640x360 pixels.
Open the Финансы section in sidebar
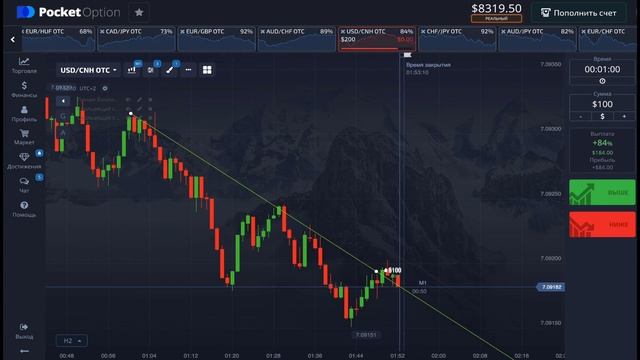[24, 89]
